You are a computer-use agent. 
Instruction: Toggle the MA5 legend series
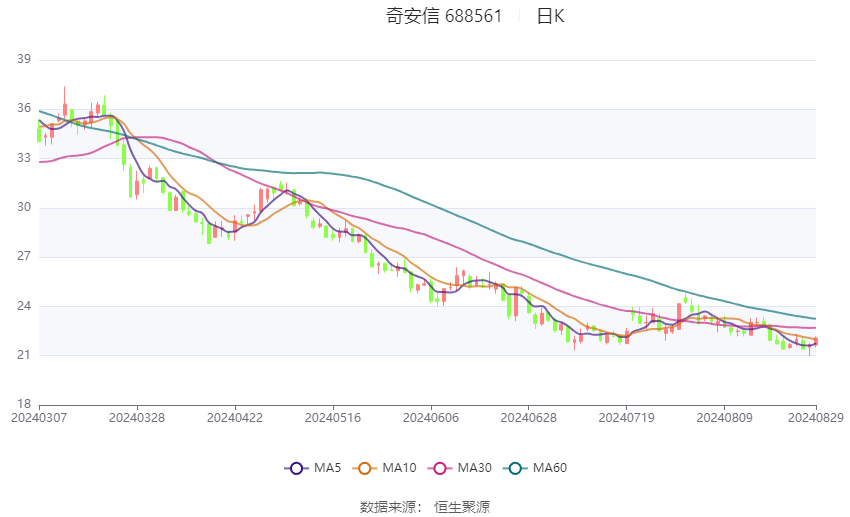(313, 468)
